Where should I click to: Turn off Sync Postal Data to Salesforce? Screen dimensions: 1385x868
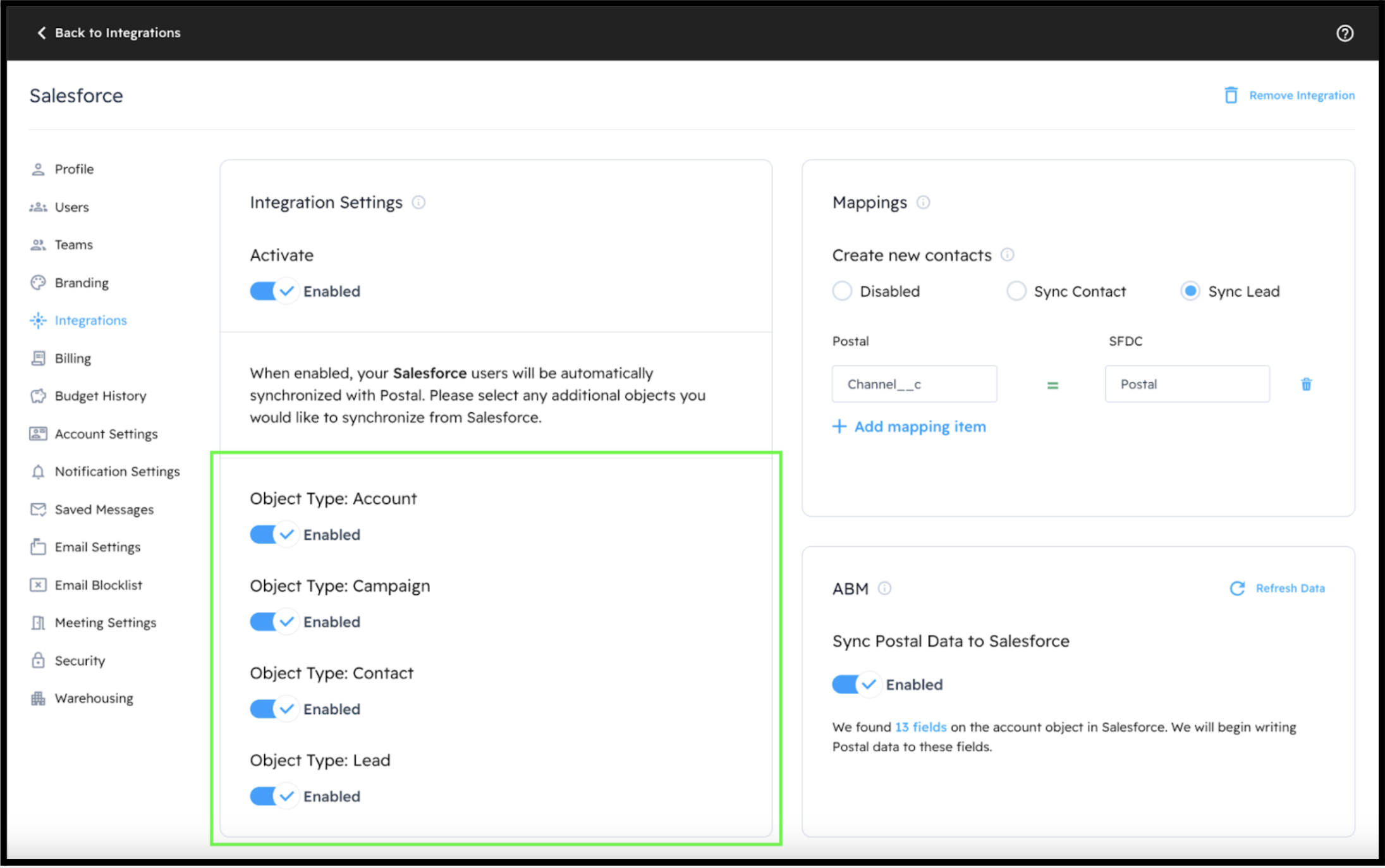(x=855, y=685)
